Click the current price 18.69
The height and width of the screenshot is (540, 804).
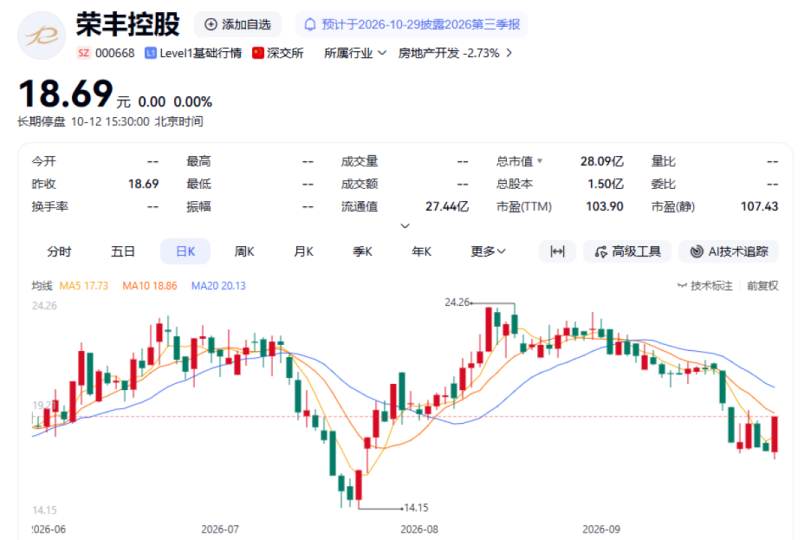(66, 94)
